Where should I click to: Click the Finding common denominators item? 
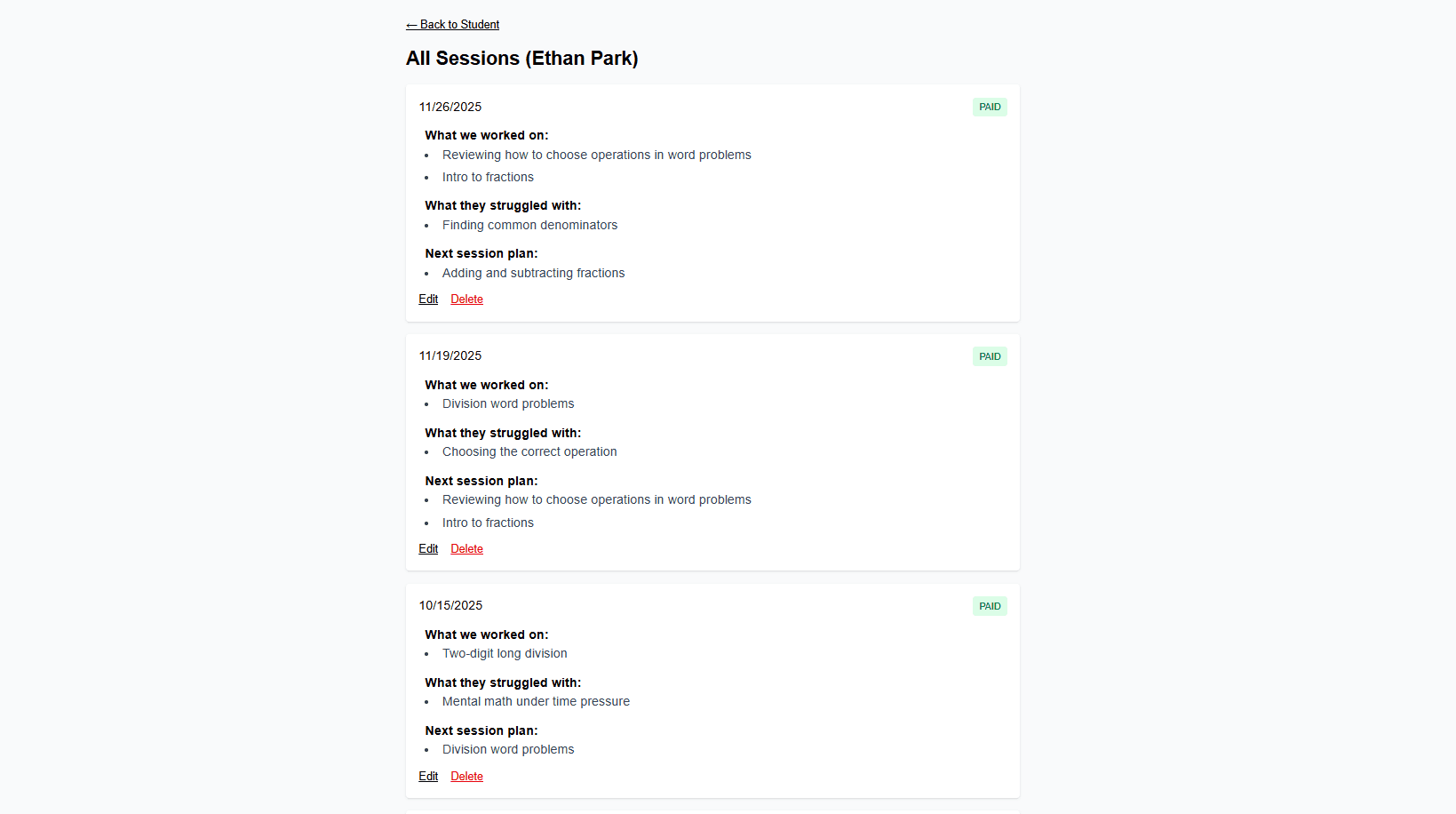point(529,226)
